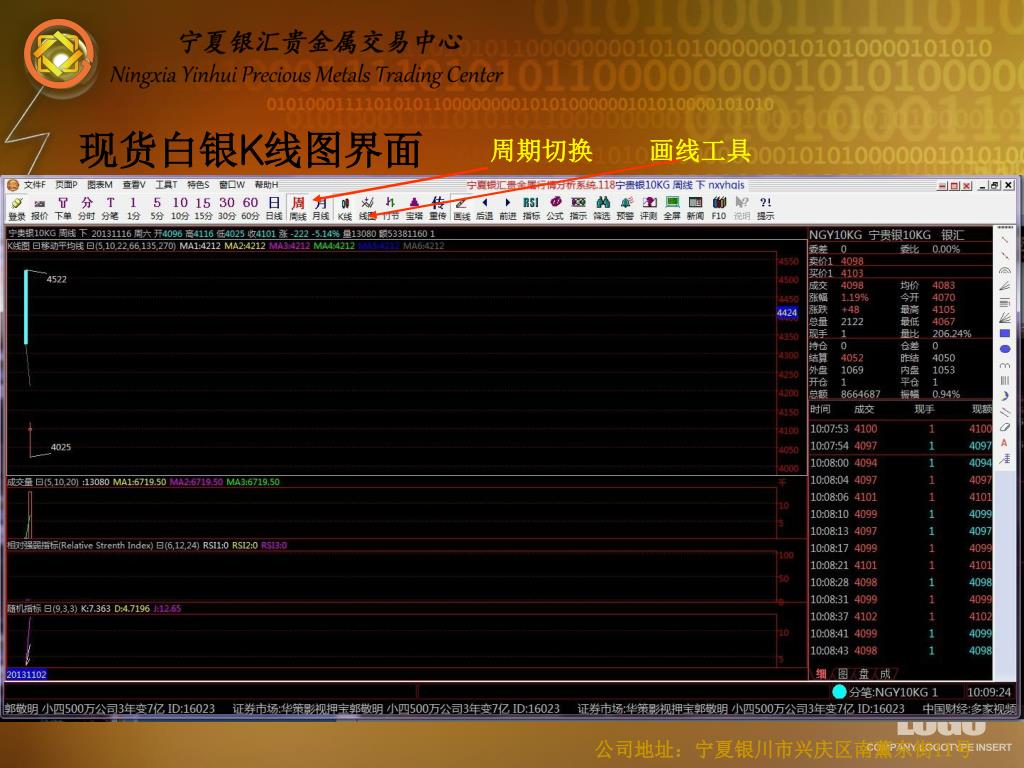Click the 盘 tab below trade list
Screen dimensions: 1024x768
[863, 673]
